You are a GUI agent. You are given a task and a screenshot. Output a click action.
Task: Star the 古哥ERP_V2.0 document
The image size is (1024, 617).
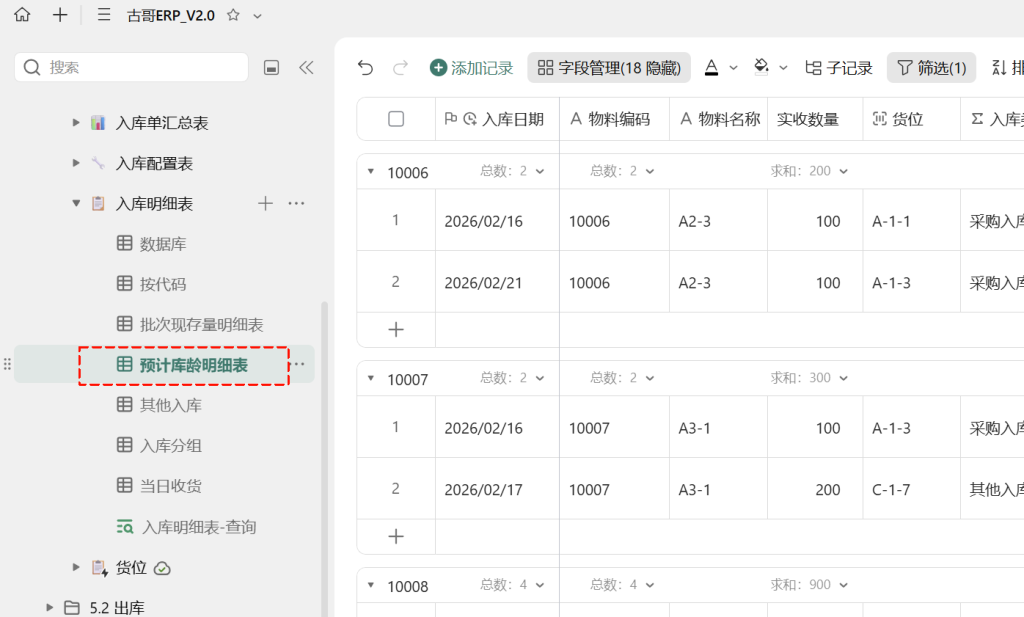pyautogui.click(x=233, y=15)
